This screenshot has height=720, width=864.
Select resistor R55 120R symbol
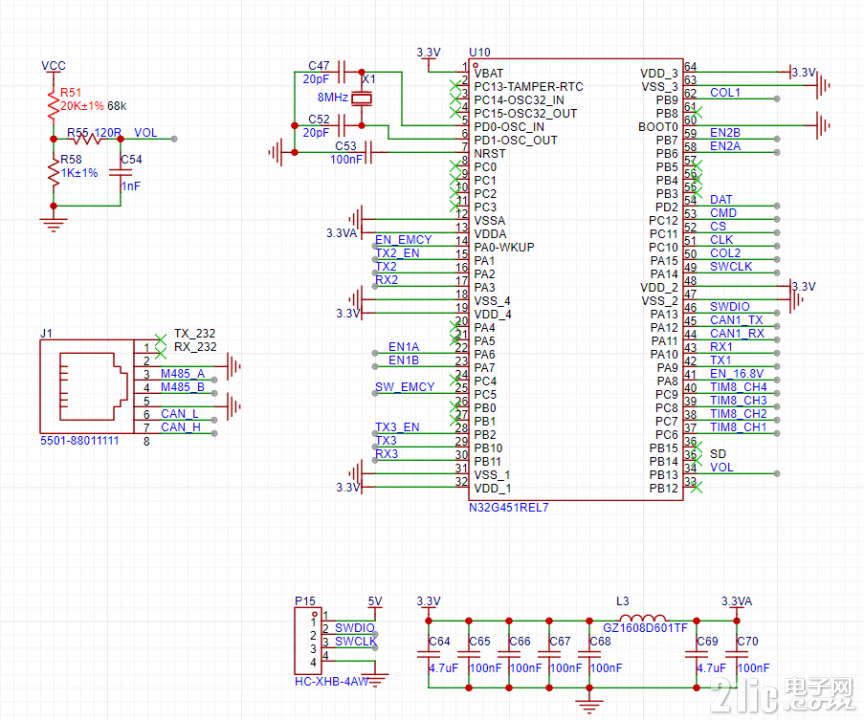87,139
